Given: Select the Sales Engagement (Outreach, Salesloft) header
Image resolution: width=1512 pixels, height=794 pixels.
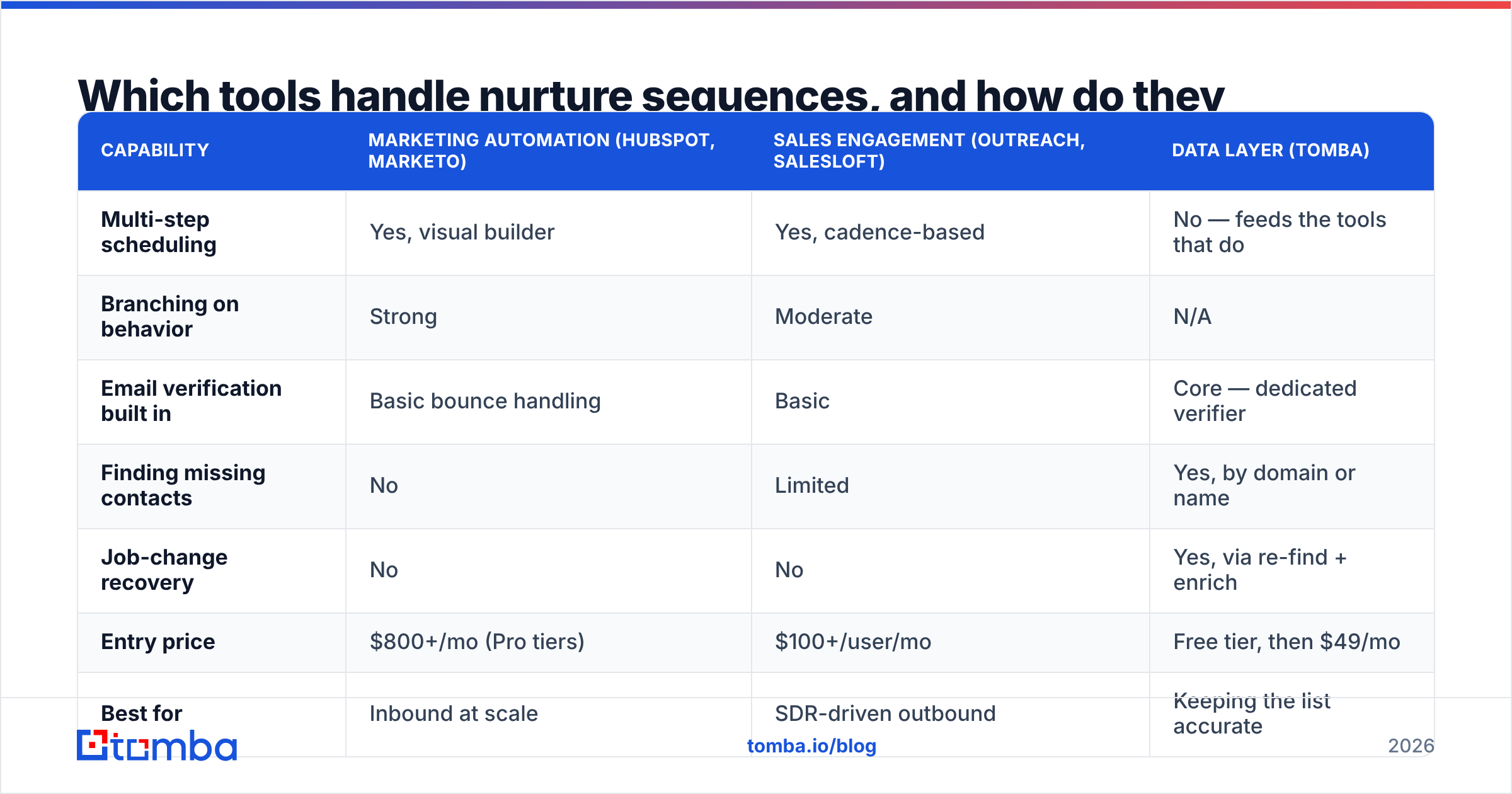Looking at the screenshot, I should pos(929,151).
